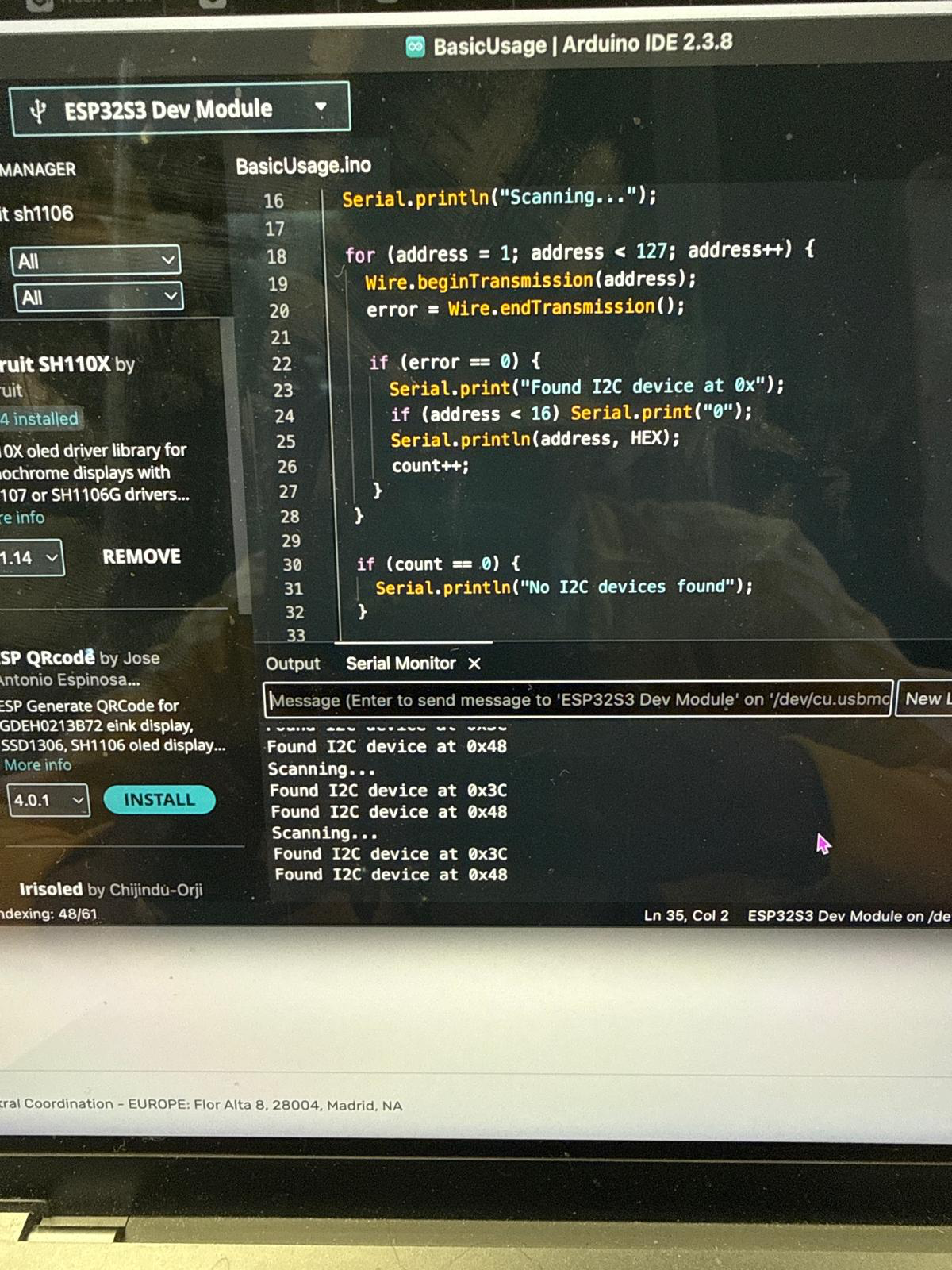Click the 4 installed badge
Screen dimensions: 952x1270
pos(40,418)
